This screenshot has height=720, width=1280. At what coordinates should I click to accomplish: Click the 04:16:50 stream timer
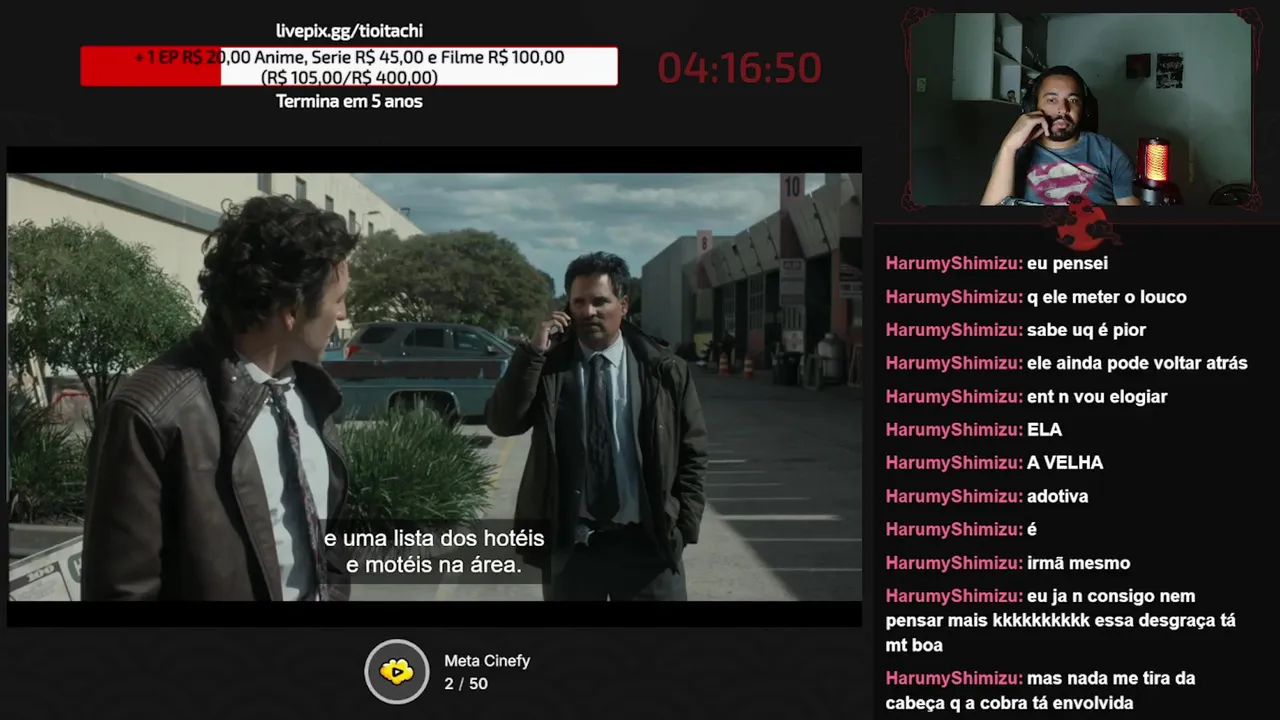tap(739, 68)
